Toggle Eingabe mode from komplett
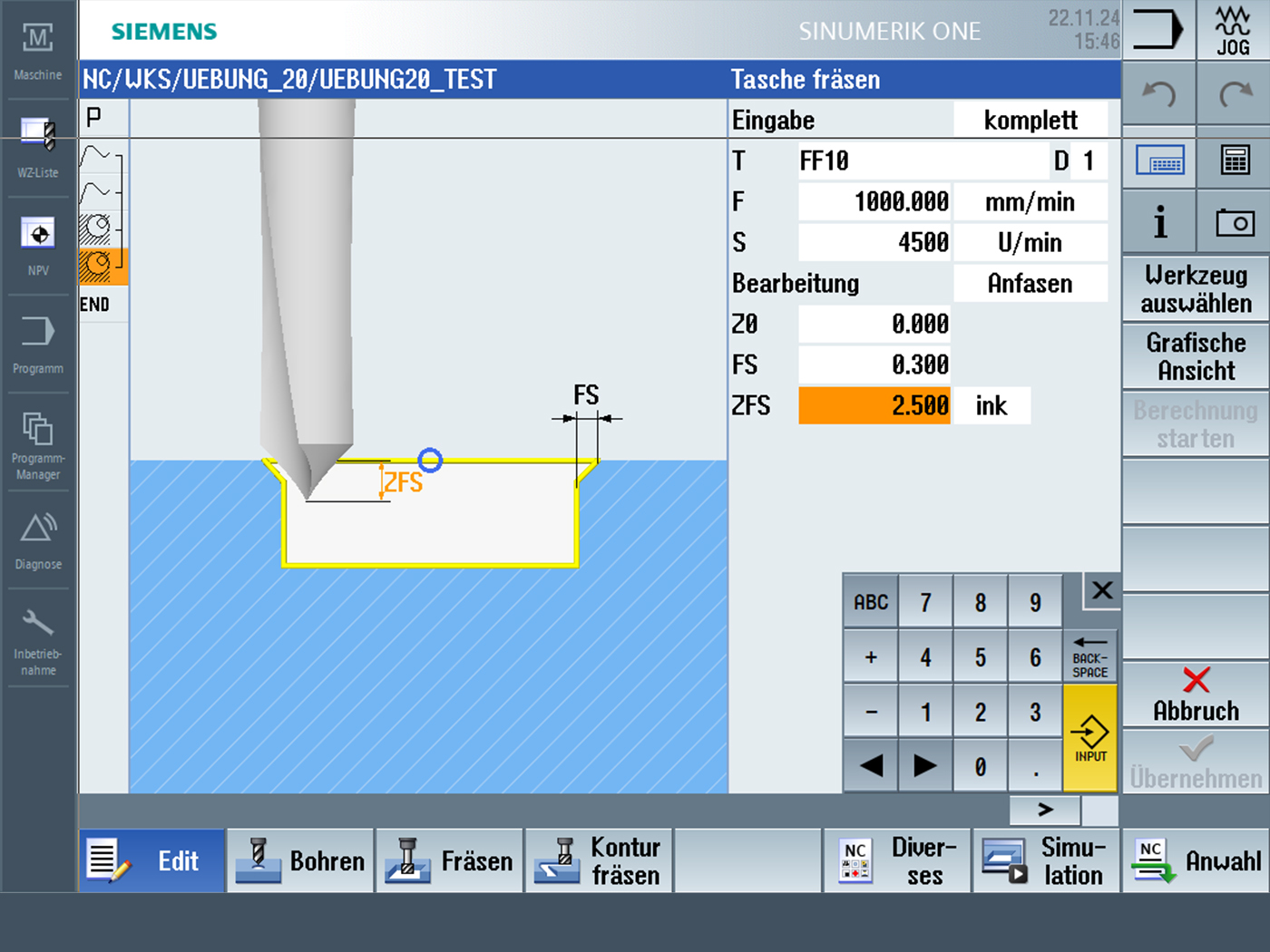 pyautogui.click(x=1030, y=120)
